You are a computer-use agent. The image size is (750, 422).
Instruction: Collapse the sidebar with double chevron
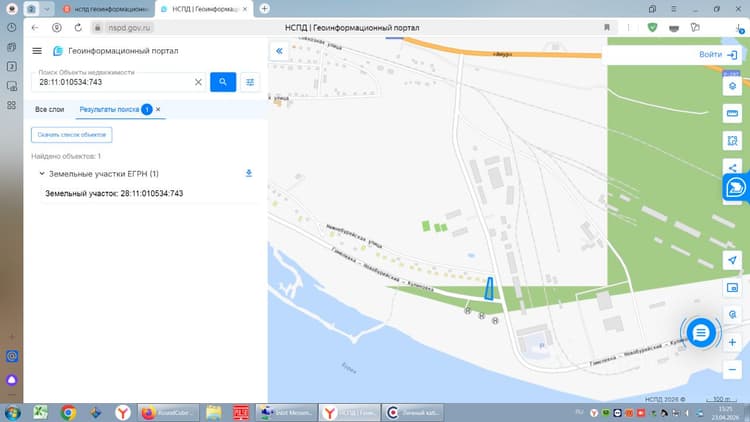[279, 51]
